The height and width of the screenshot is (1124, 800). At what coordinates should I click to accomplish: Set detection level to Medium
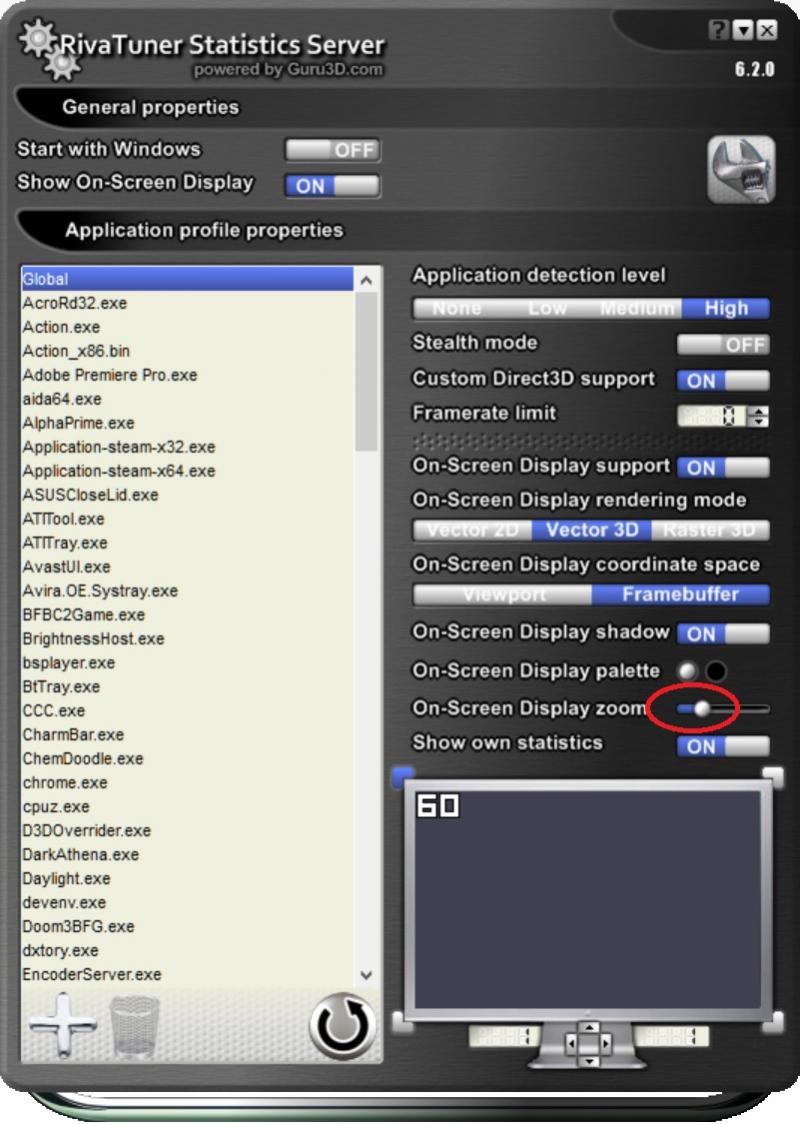pyautogui.click(x=637, y=308)
